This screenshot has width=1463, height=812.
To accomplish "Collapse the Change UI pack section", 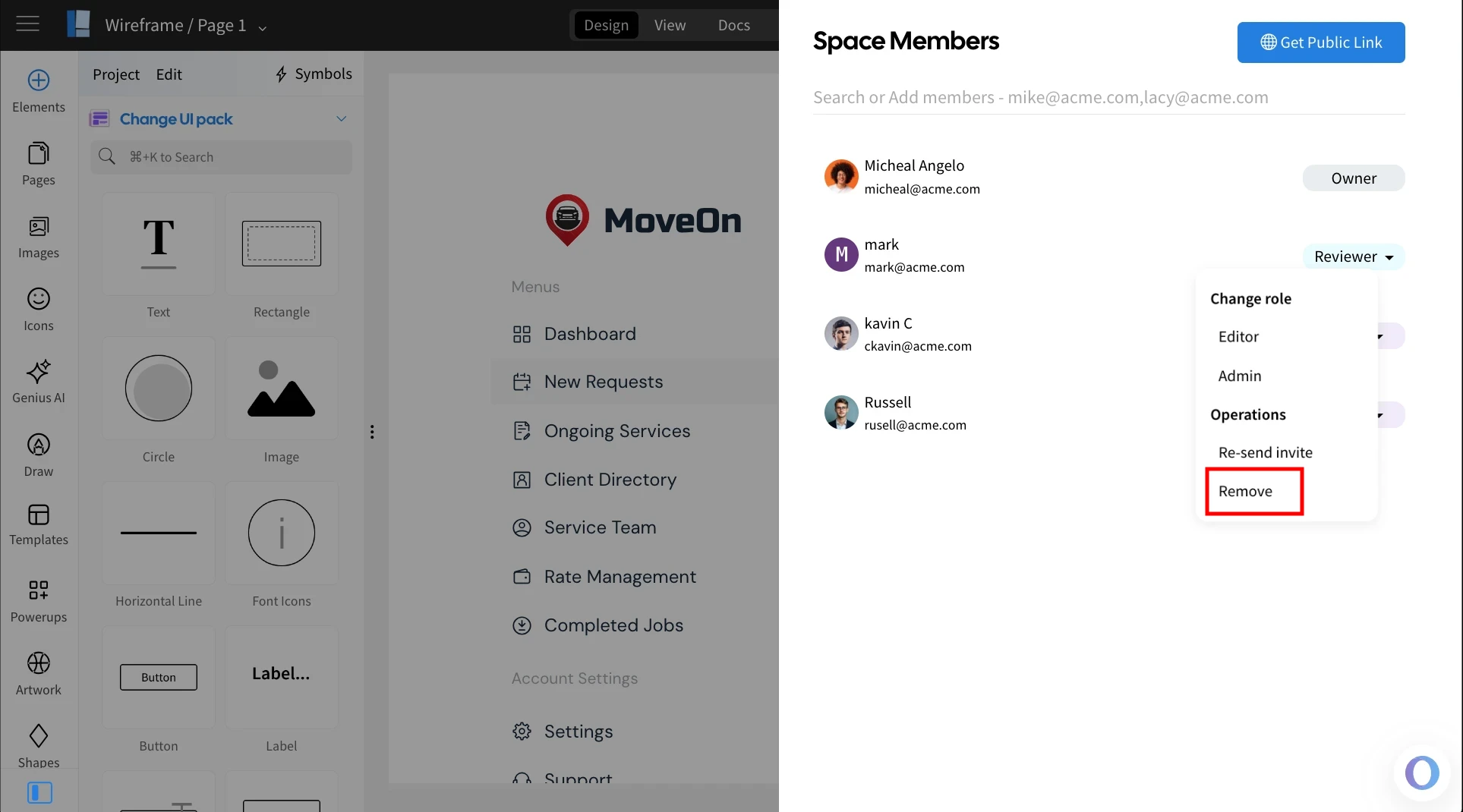I will pyautogui.click(x=342, y=118).
